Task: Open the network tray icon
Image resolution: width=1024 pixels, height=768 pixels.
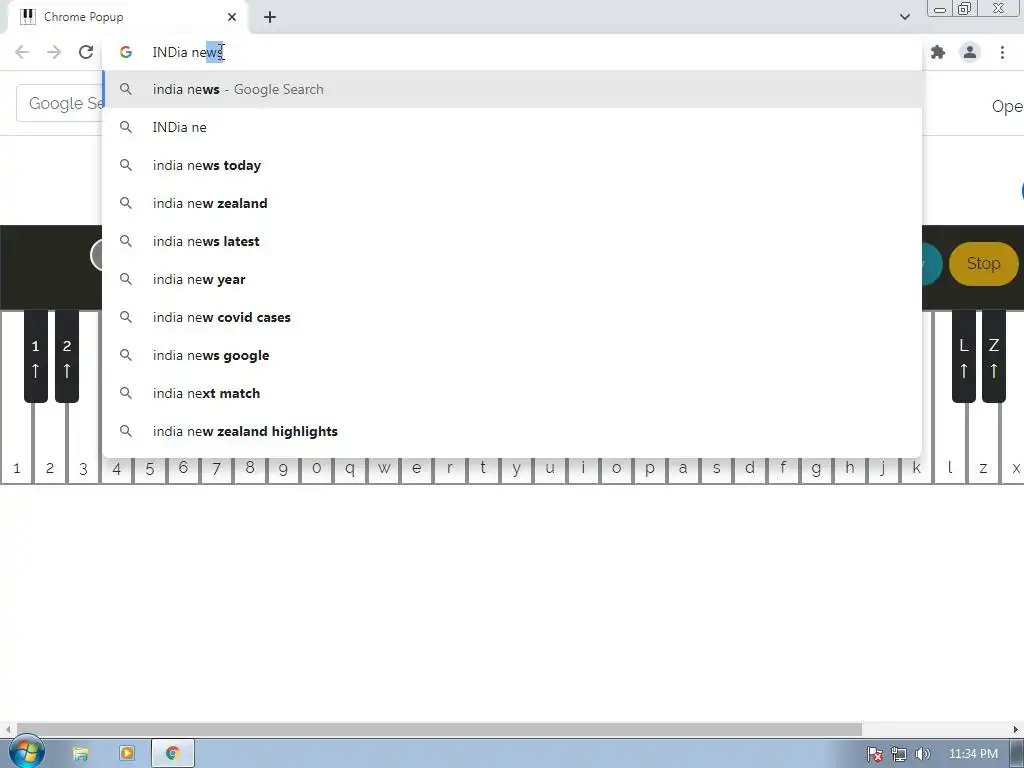Action: click(899, 754)
